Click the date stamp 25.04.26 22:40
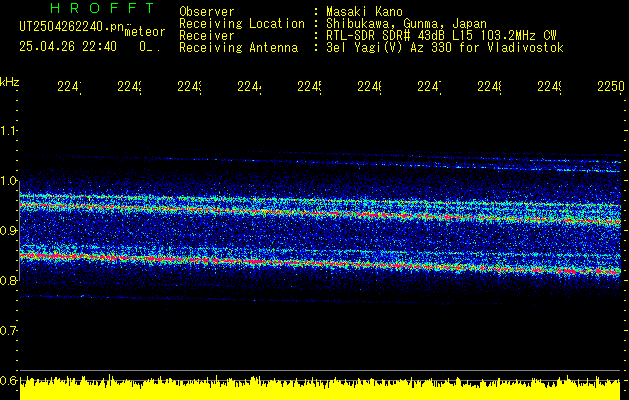629x400 pixels. [x=68, y=47]
